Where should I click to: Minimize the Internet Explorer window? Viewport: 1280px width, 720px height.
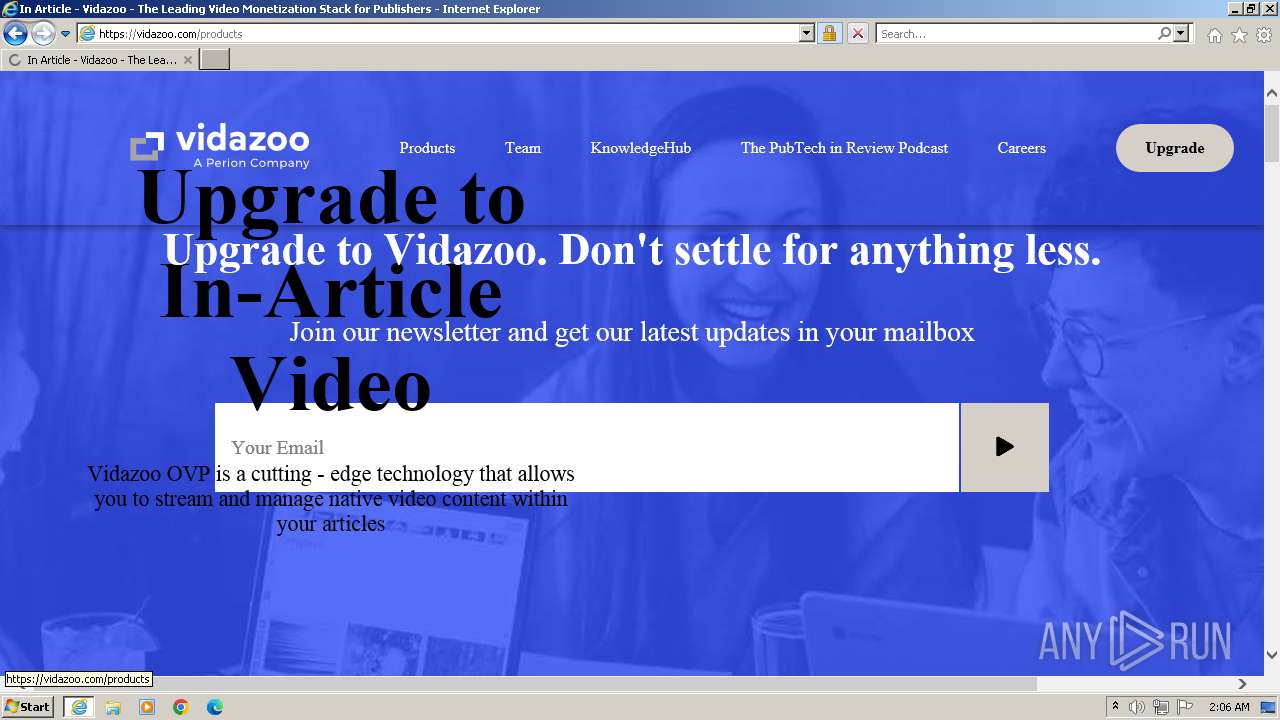coord(1236,9)
